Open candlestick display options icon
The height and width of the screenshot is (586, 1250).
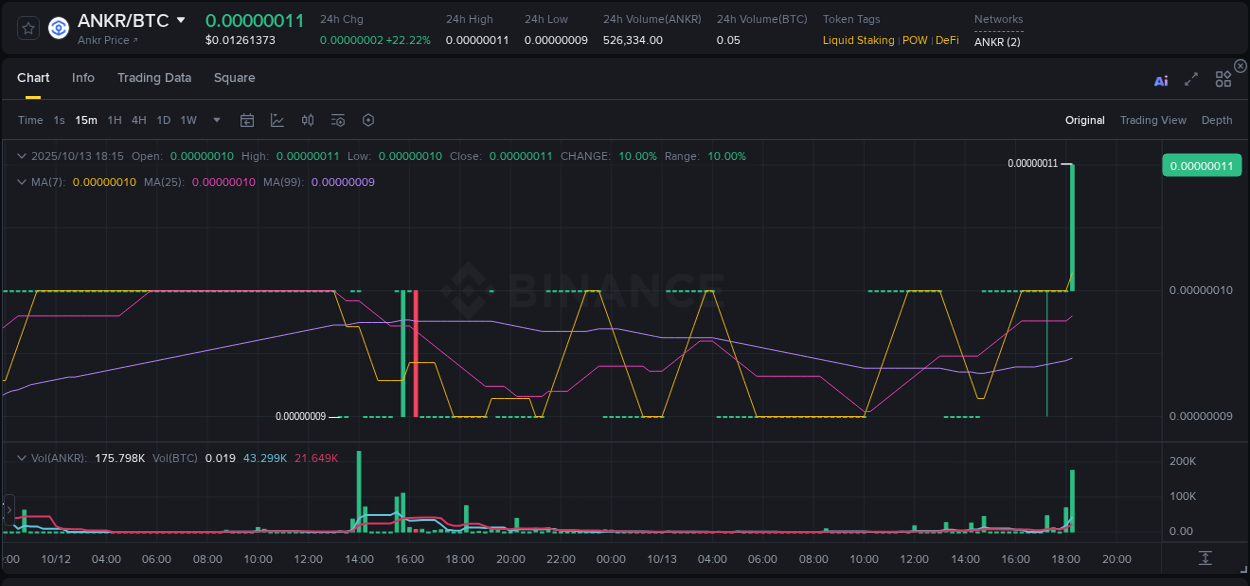tap(307, 120)
